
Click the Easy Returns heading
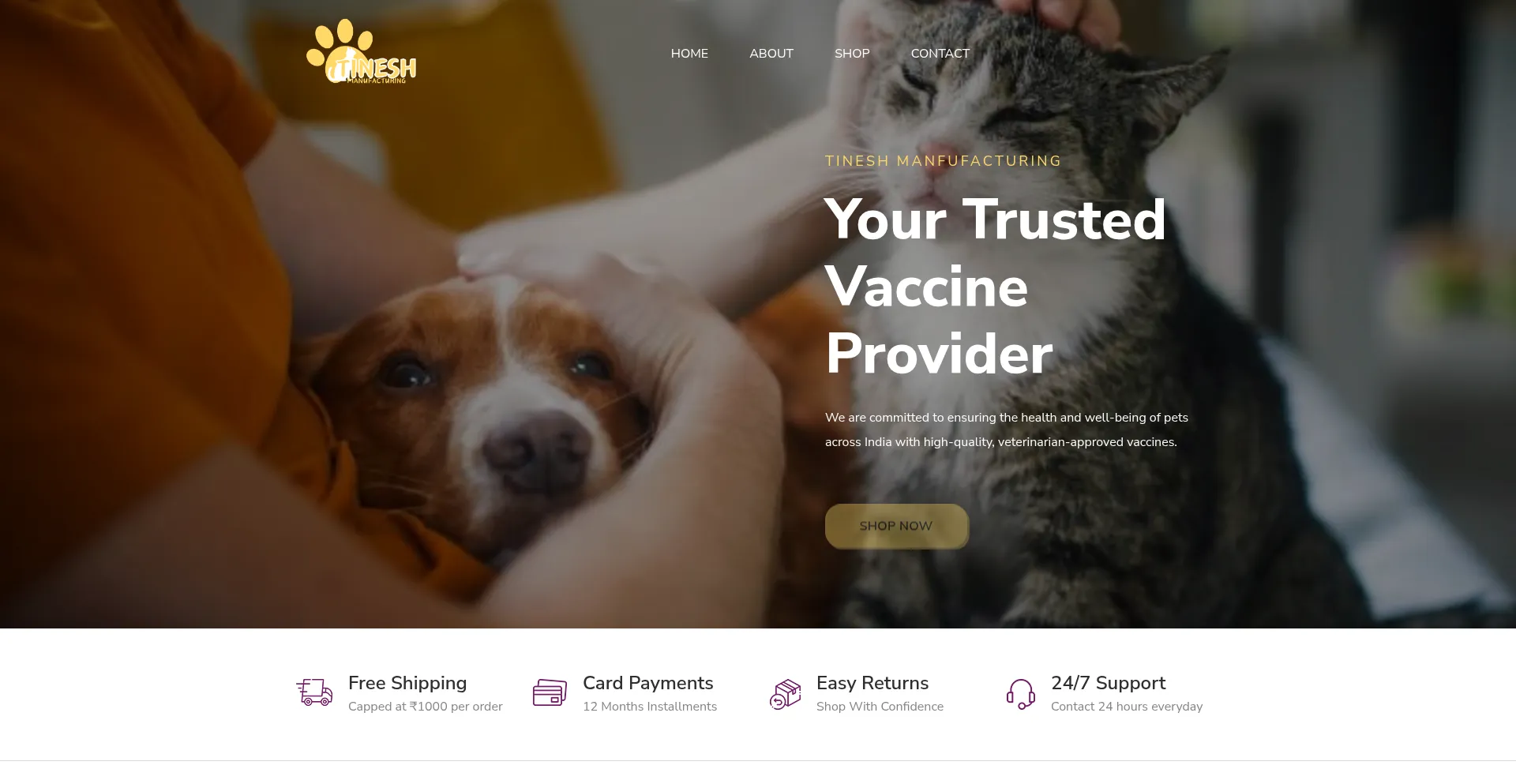tap(872, 683)
